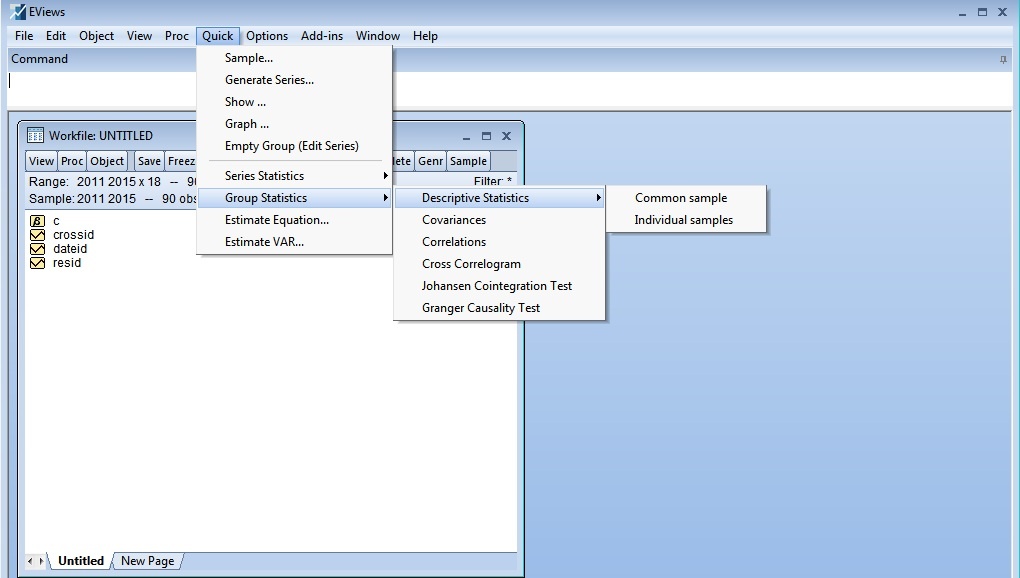Click the Workfile Proc button
1020x578 pixels.
tap(72, 161)
